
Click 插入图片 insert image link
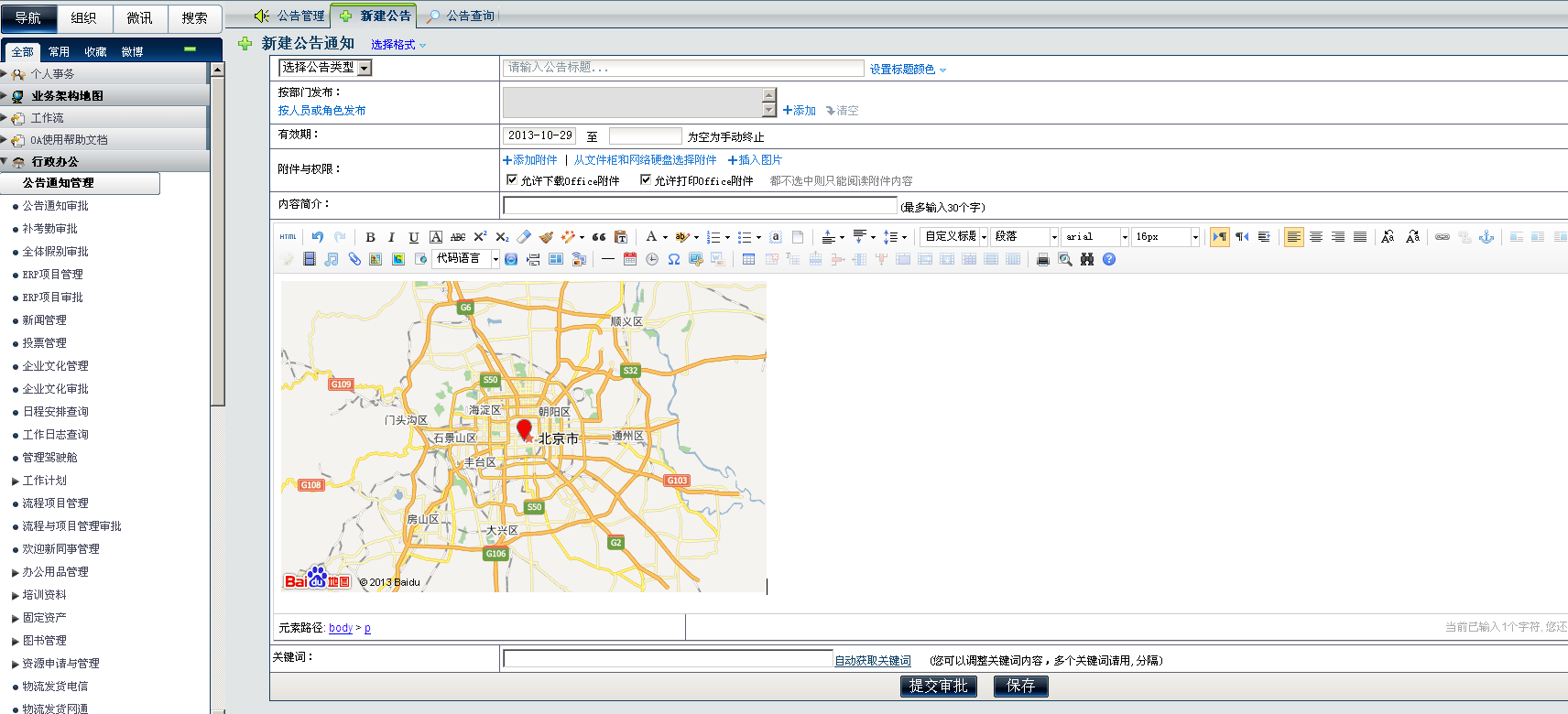pyautogui.click(x=756, y=159)
